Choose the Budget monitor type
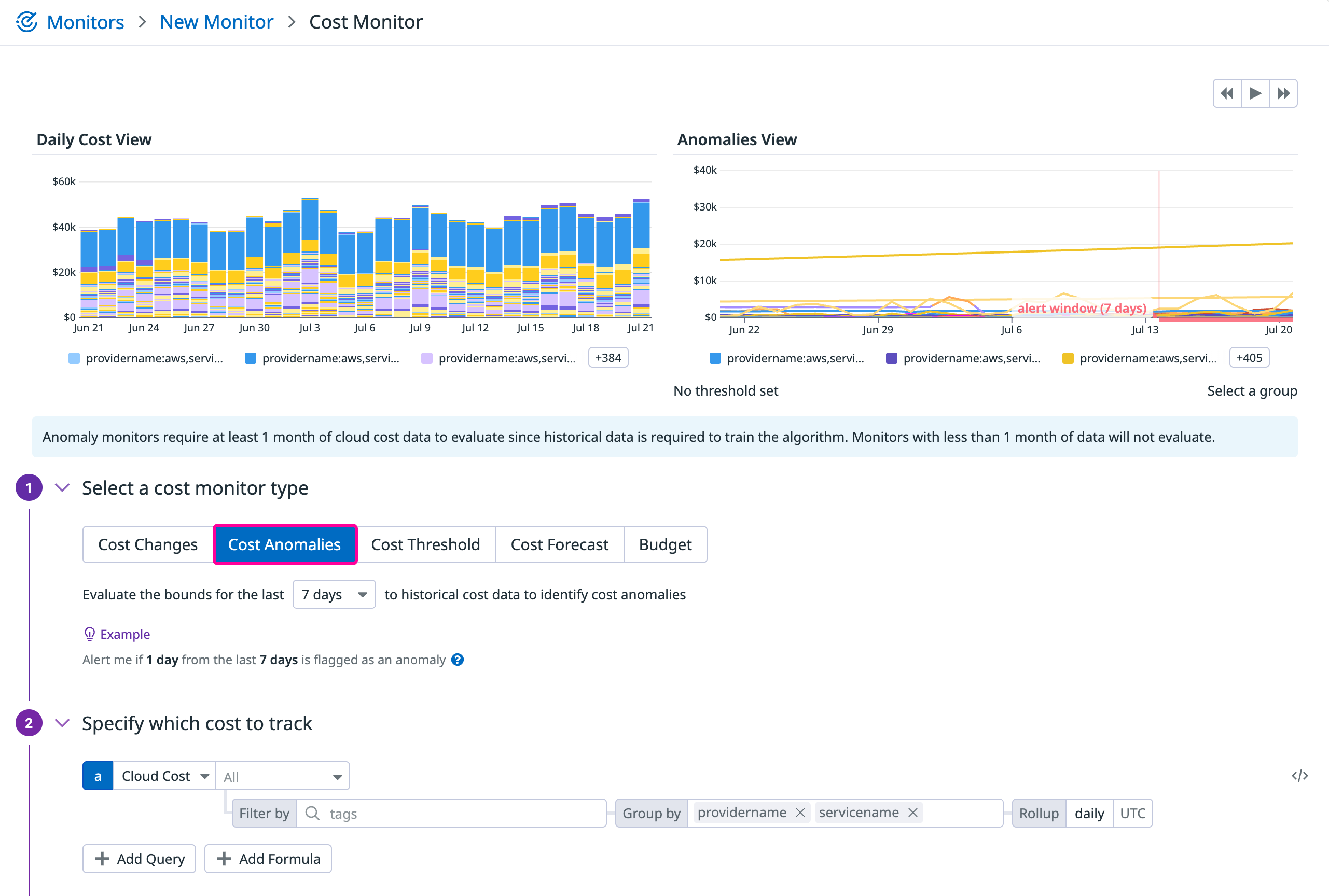The height and width of the screenshot is (896, 1329). tap(665, 544)
